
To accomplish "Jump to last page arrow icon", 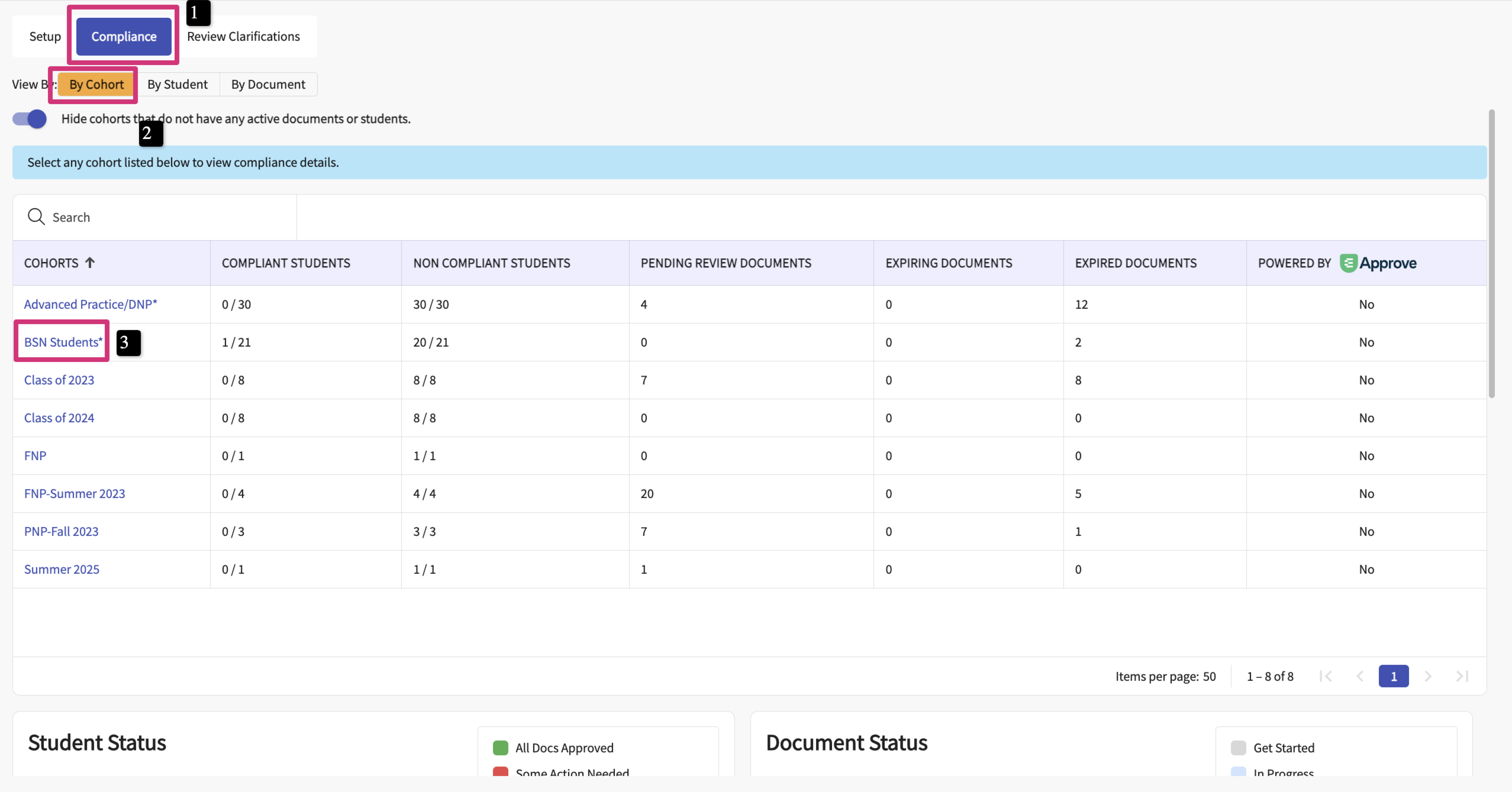I will click(x=1462, y=676).
